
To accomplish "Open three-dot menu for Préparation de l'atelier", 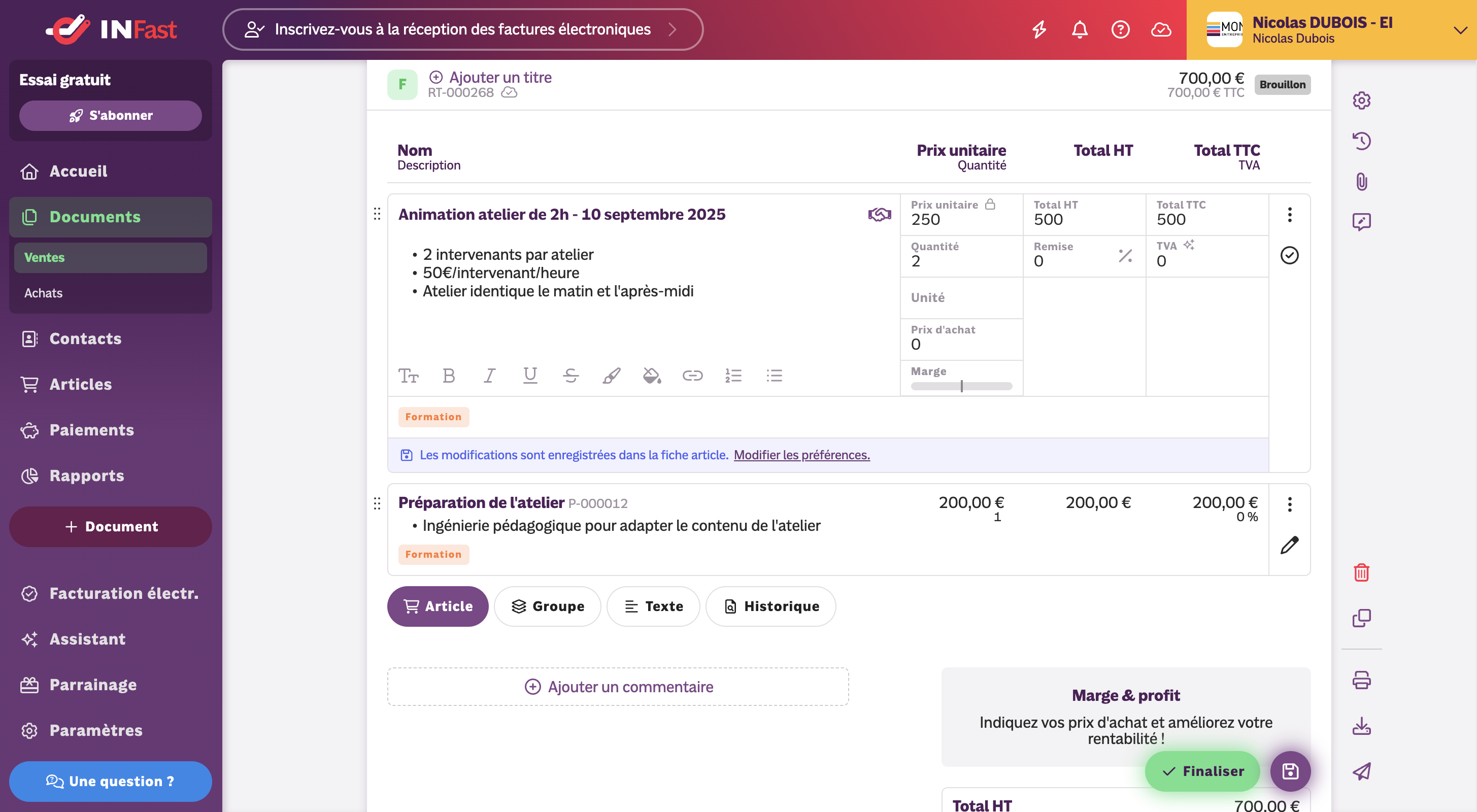I will point(1290,504).
